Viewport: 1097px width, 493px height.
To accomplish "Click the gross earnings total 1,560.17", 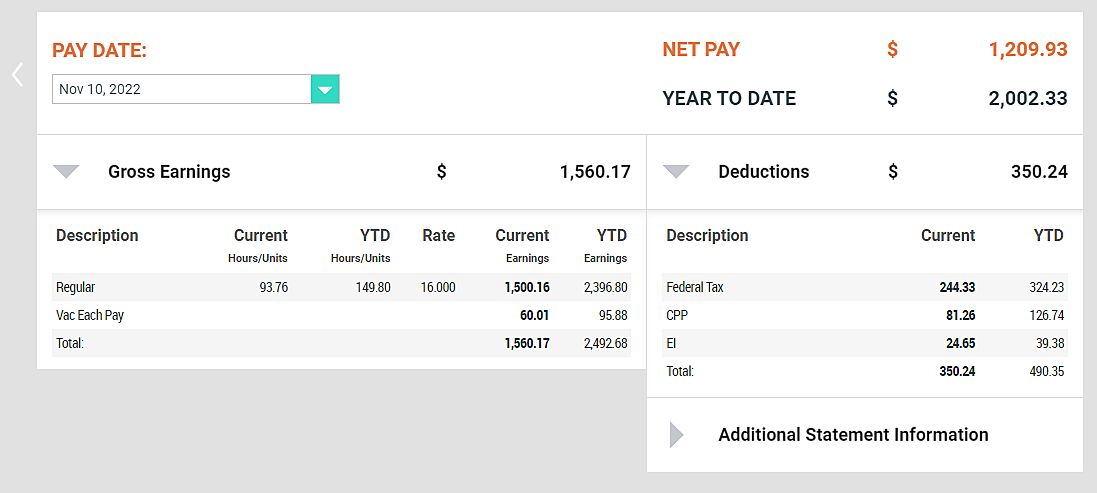I will [x=595, y=172].
